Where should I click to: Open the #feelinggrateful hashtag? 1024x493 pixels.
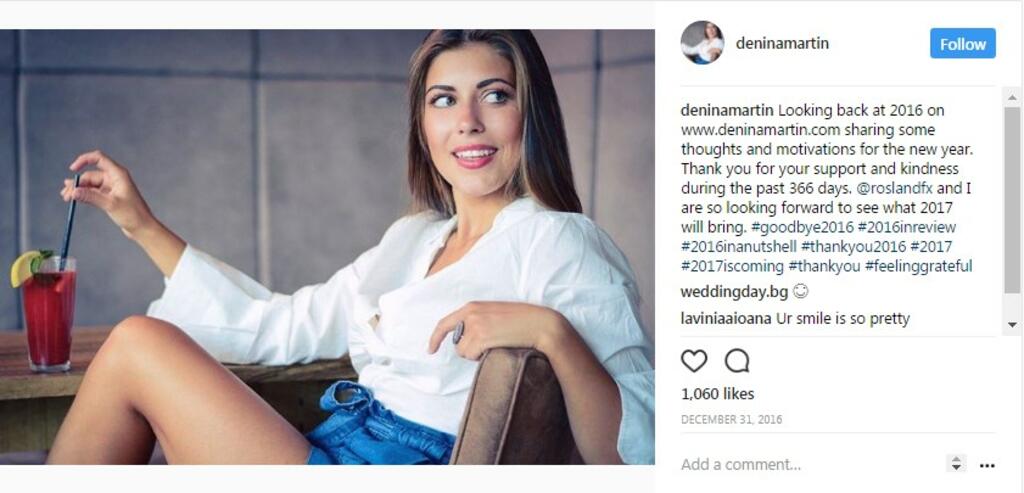point(918,266)
